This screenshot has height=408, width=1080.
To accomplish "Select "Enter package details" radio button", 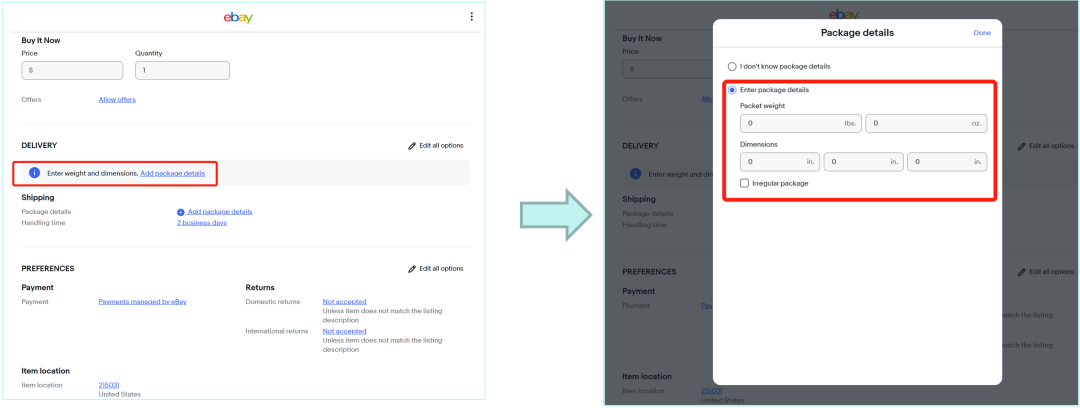I will click(x=732, y=90).
